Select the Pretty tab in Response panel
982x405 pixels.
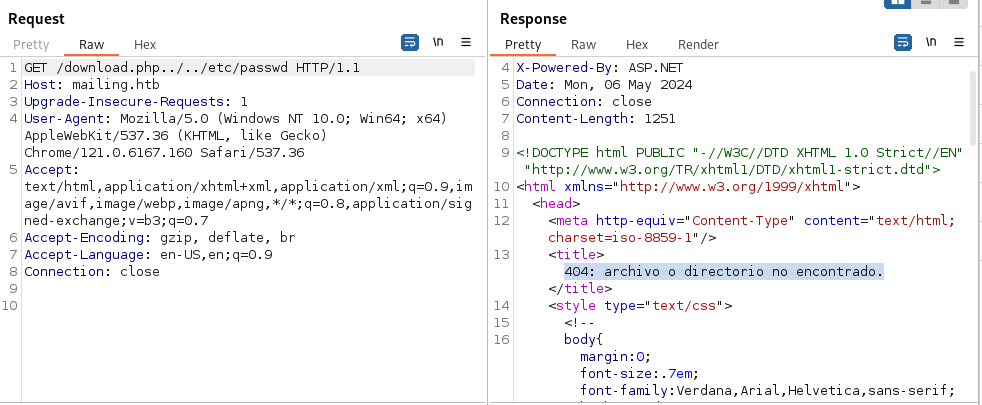(522, 44)
